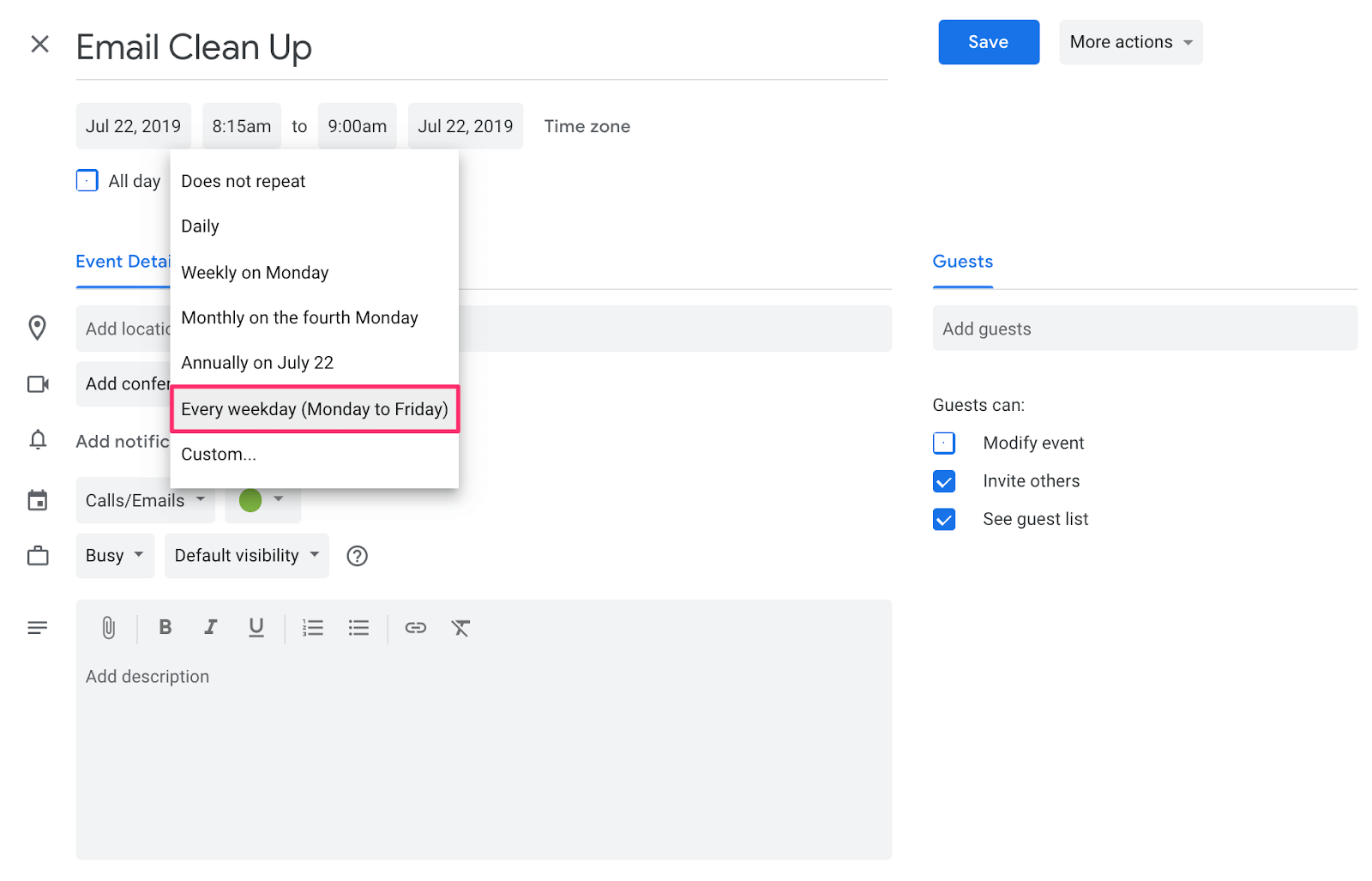
Task: Click the description lines icon
Action: pyautogui.click(x=38, y=628)
